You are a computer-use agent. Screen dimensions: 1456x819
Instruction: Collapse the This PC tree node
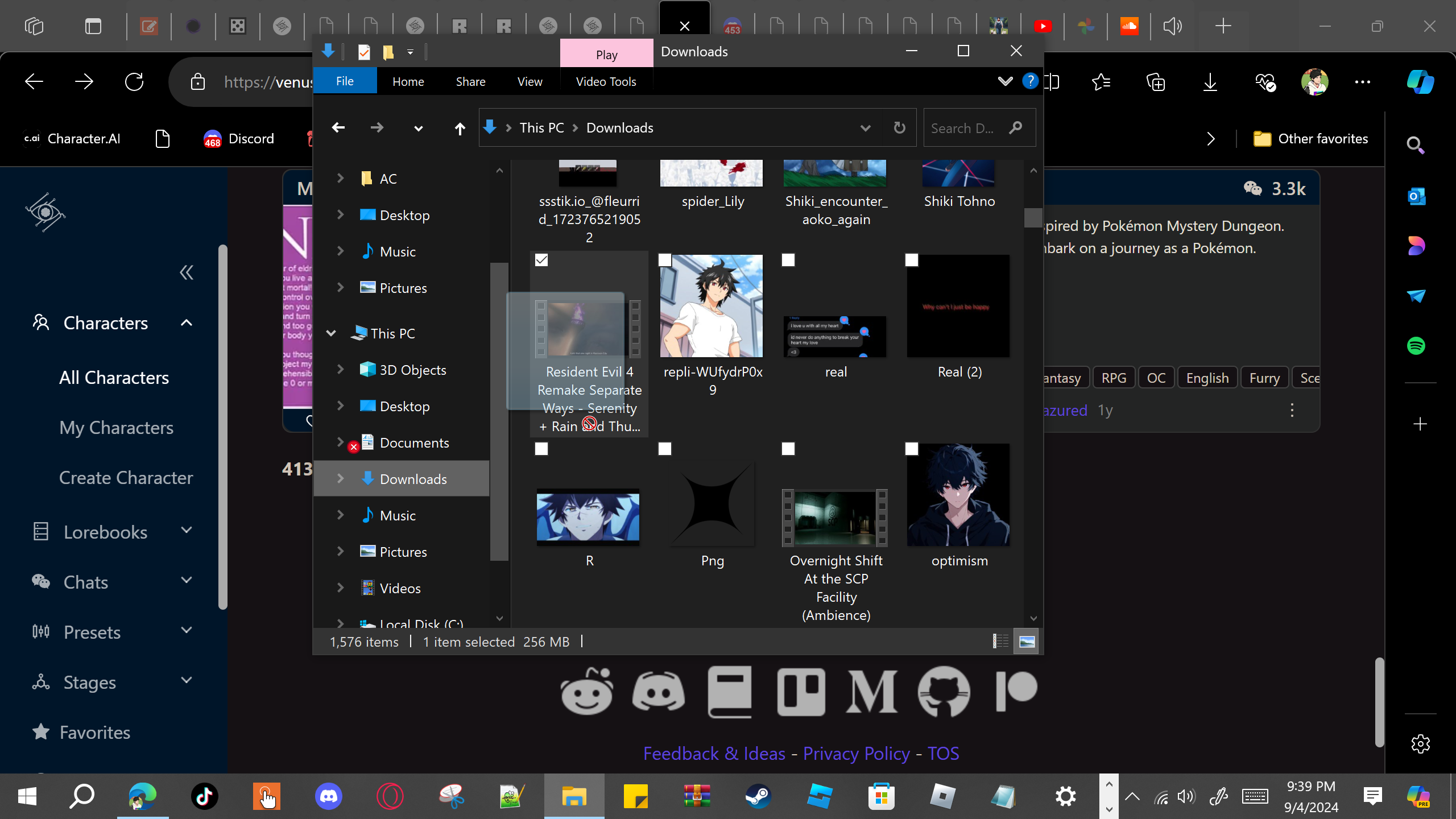click(331, 333)
